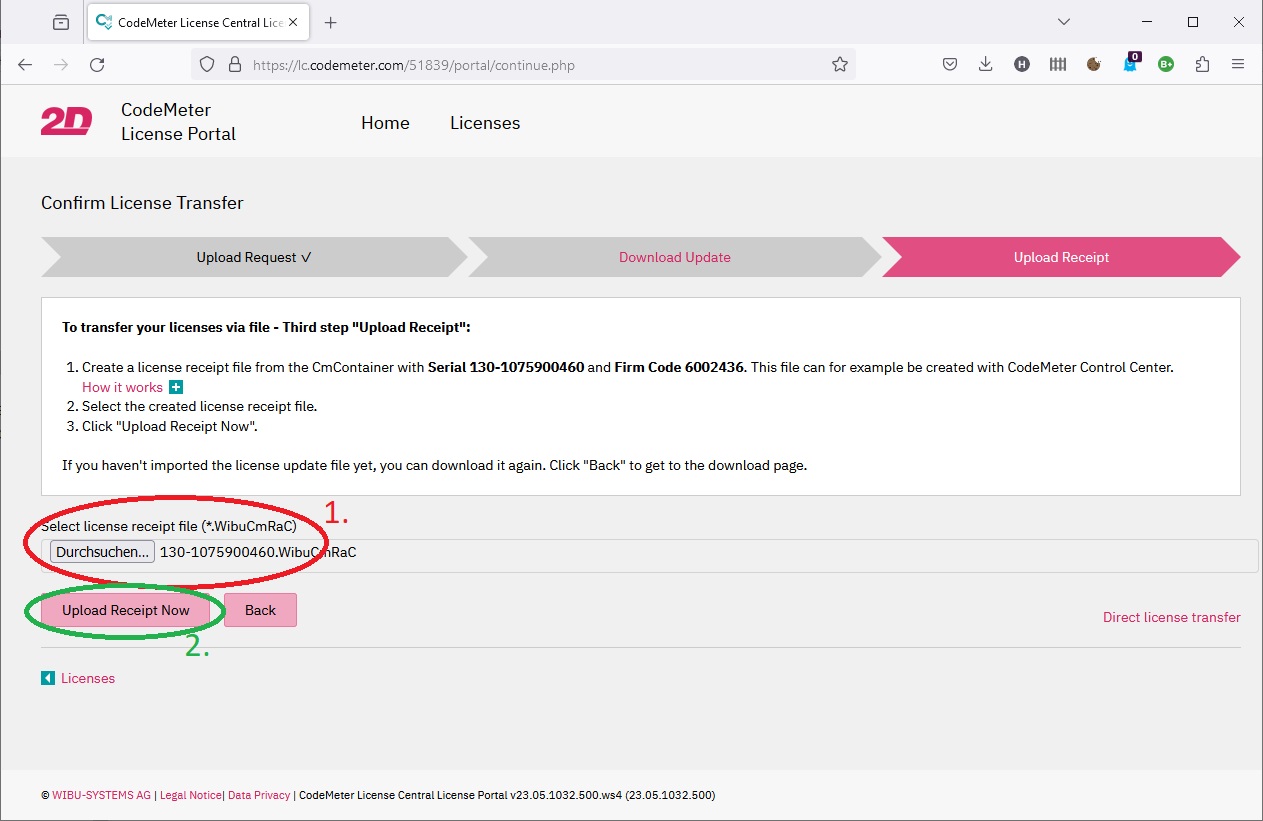Open the Licenses menu item
The width and height of the screenshot is (1263, 821).
point(485,123)
